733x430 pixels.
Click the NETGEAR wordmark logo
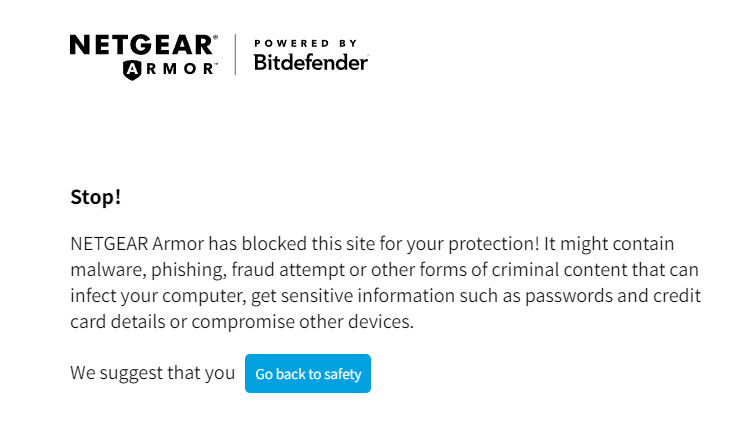coord(144,45)
